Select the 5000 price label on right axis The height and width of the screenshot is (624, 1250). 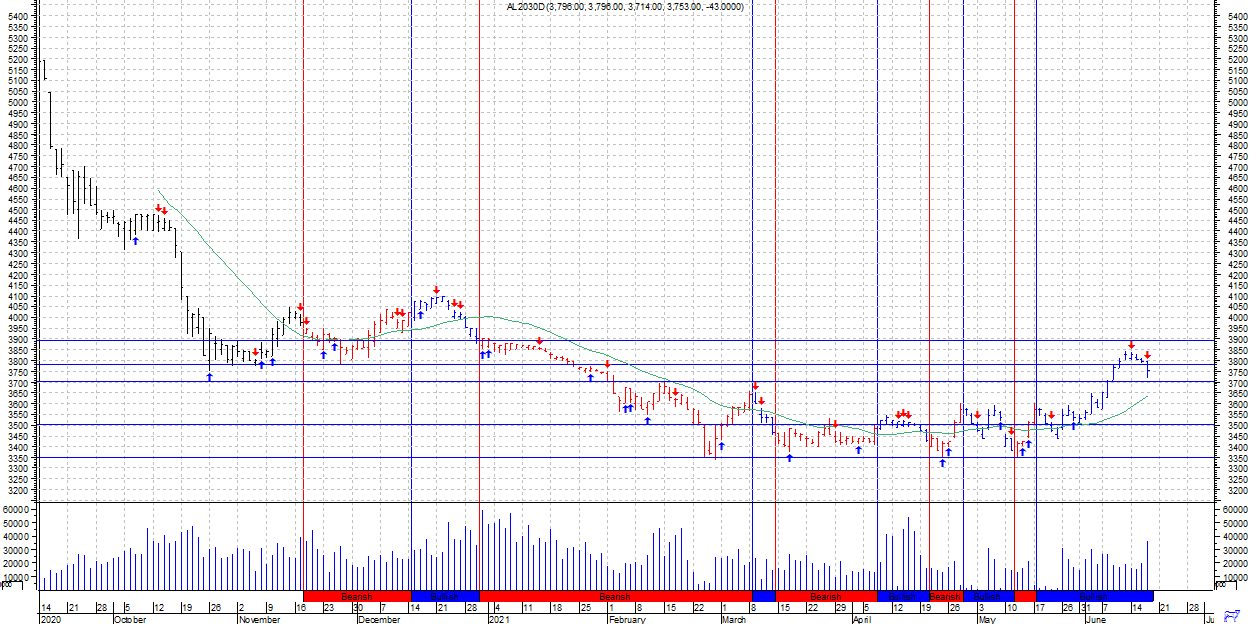1235,102
